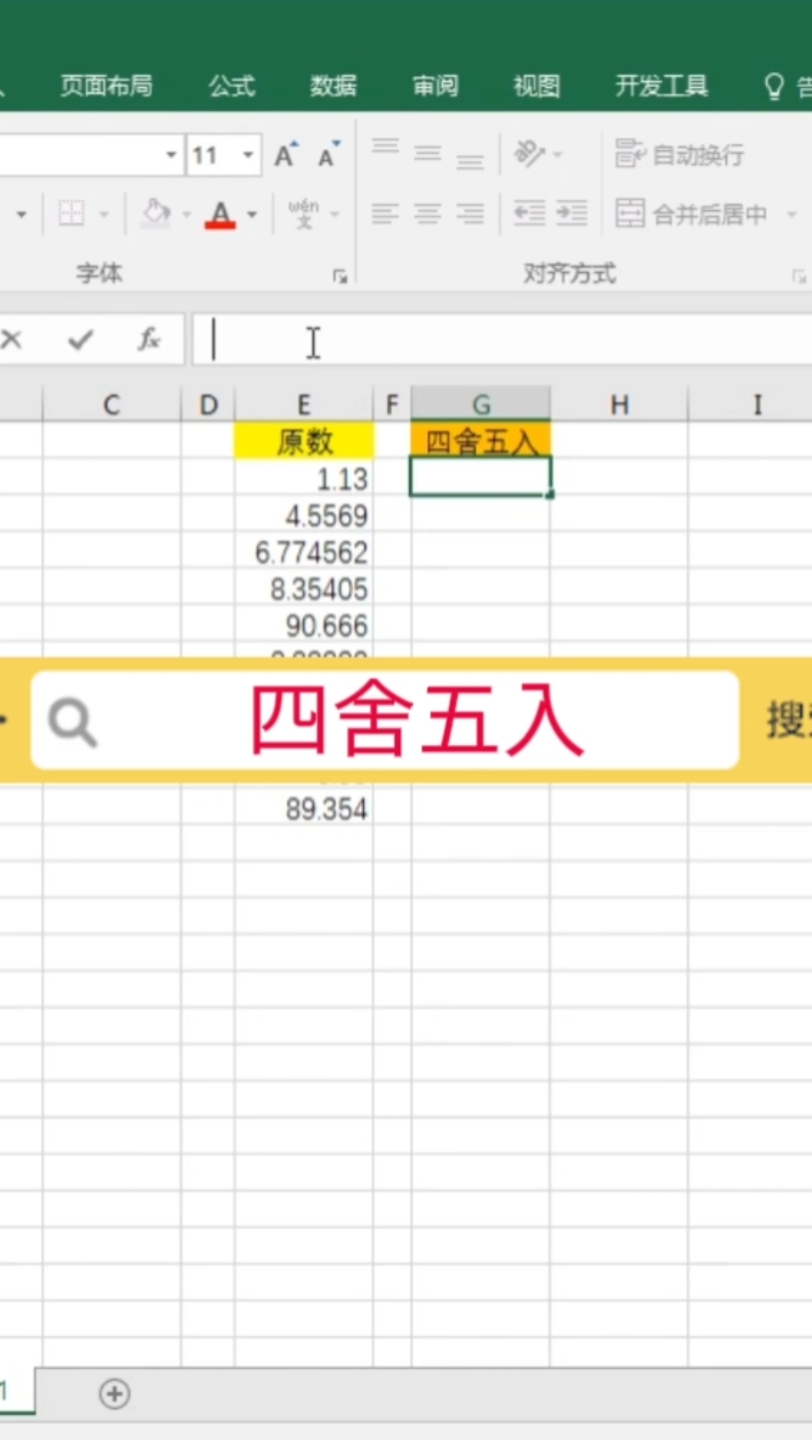Cancel entry with the X icon
Image resolution: width=812 pixels, height=1440 pixels.
coord(12,340)
